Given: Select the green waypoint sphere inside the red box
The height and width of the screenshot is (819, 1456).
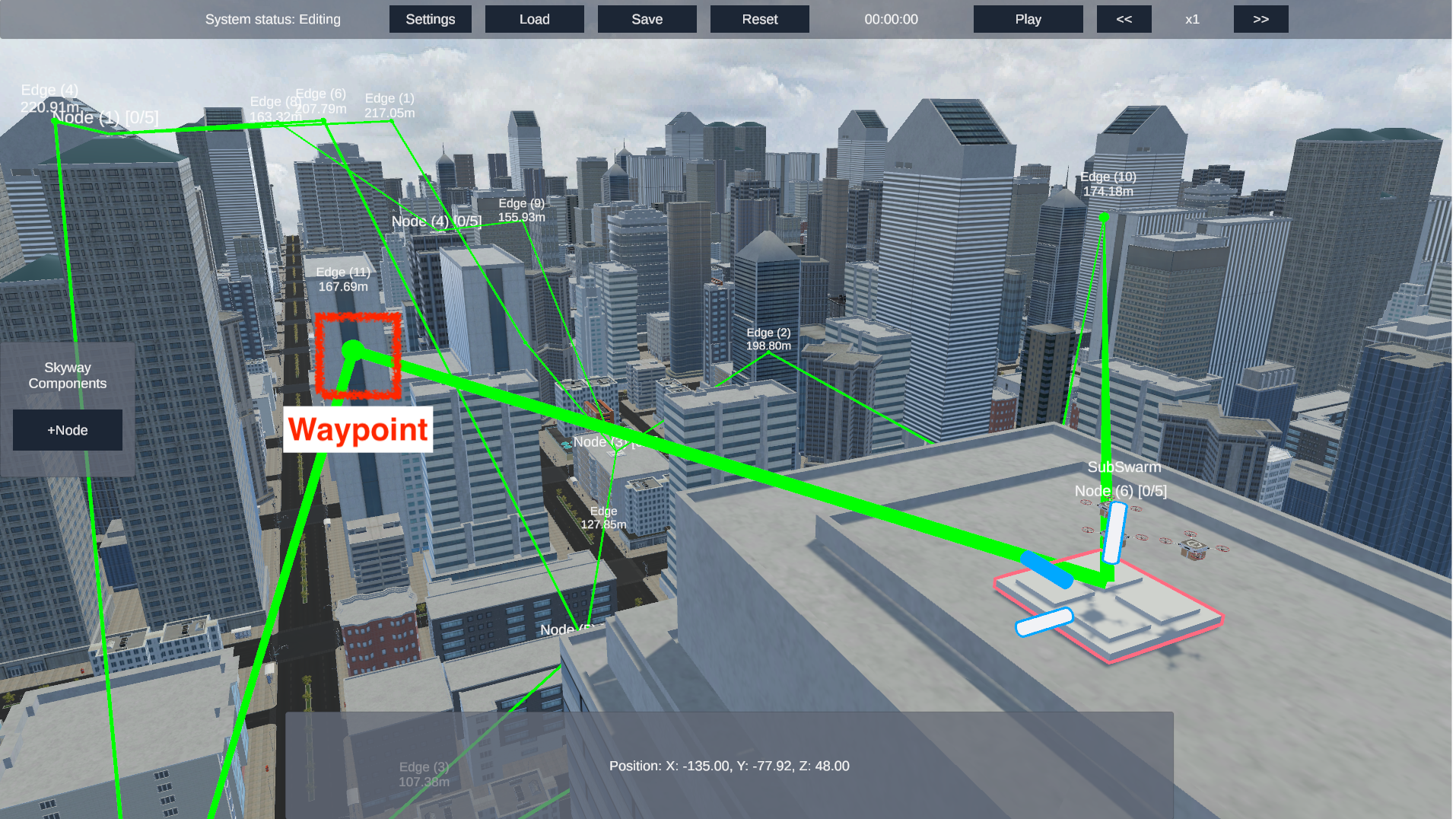Looking at the screenshot, I should (x=353, y=350).
